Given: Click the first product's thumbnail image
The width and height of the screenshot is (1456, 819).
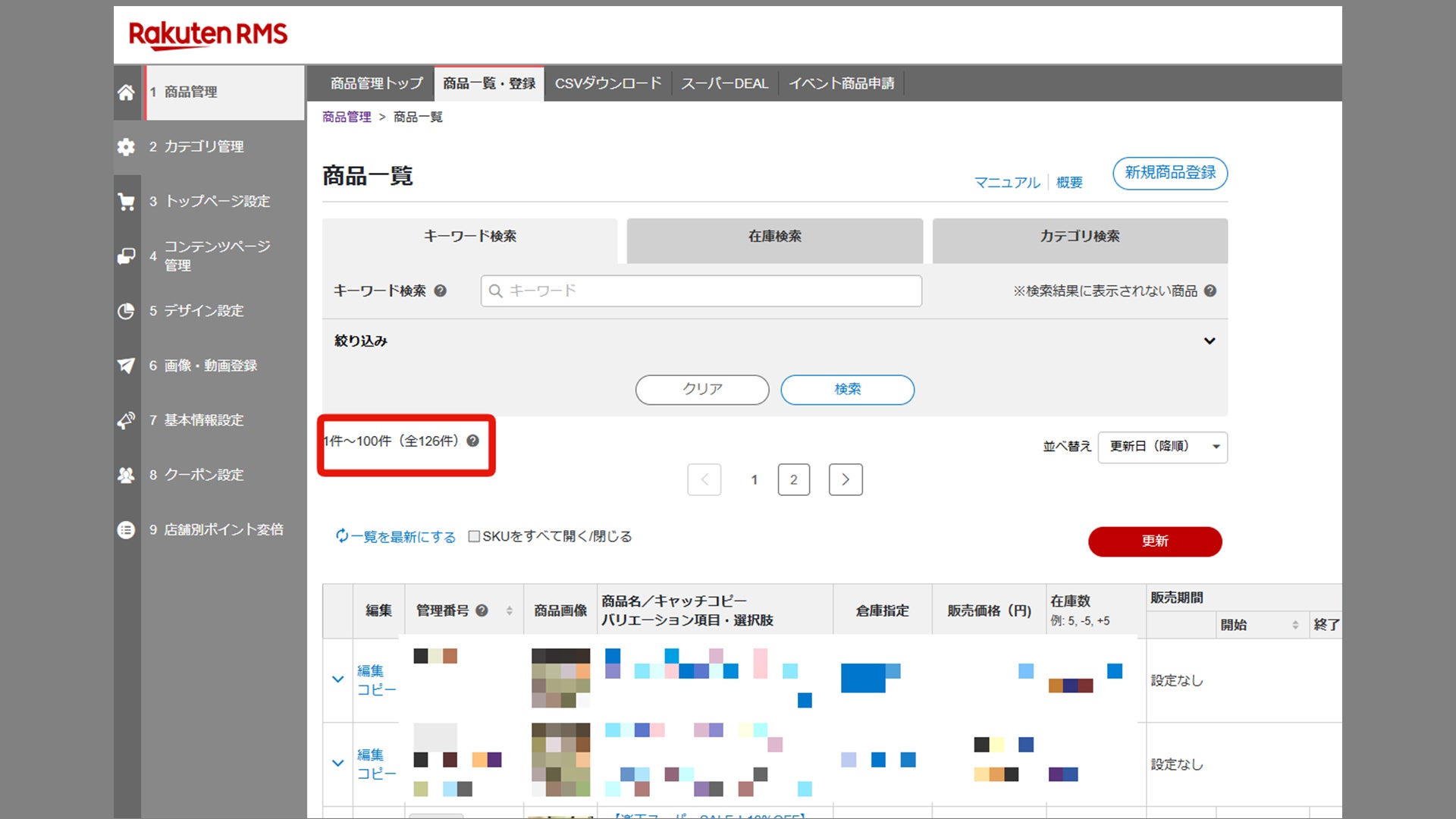Looking at the screenshot, I should pyautogui.click(x=560, y=678).
